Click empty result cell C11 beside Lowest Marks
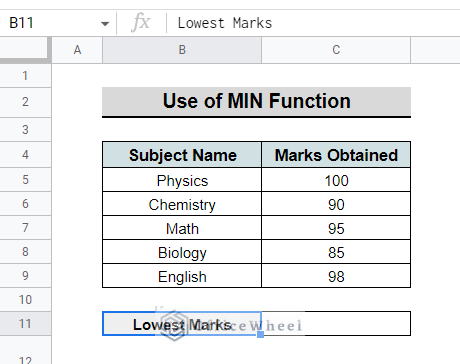Viewport: 460px width, 364px height. [336, 324]
